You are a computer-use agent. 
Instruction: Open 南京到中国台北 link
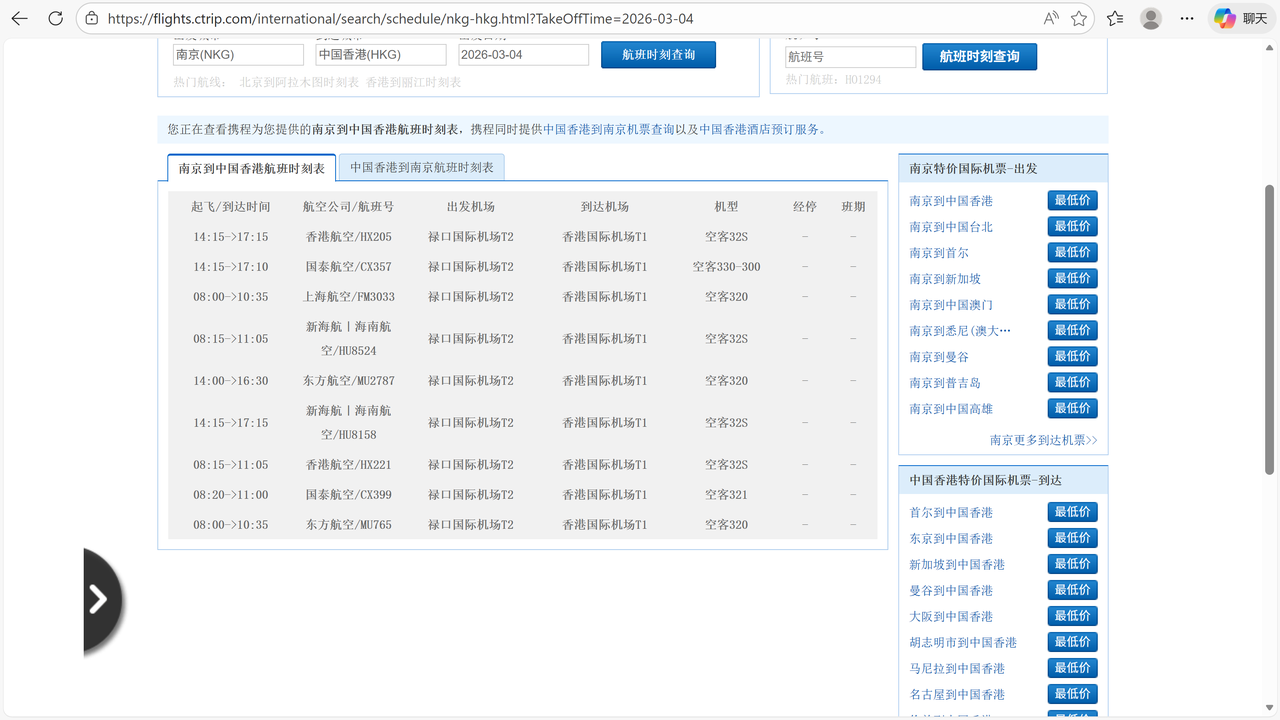tap(951, 227)
